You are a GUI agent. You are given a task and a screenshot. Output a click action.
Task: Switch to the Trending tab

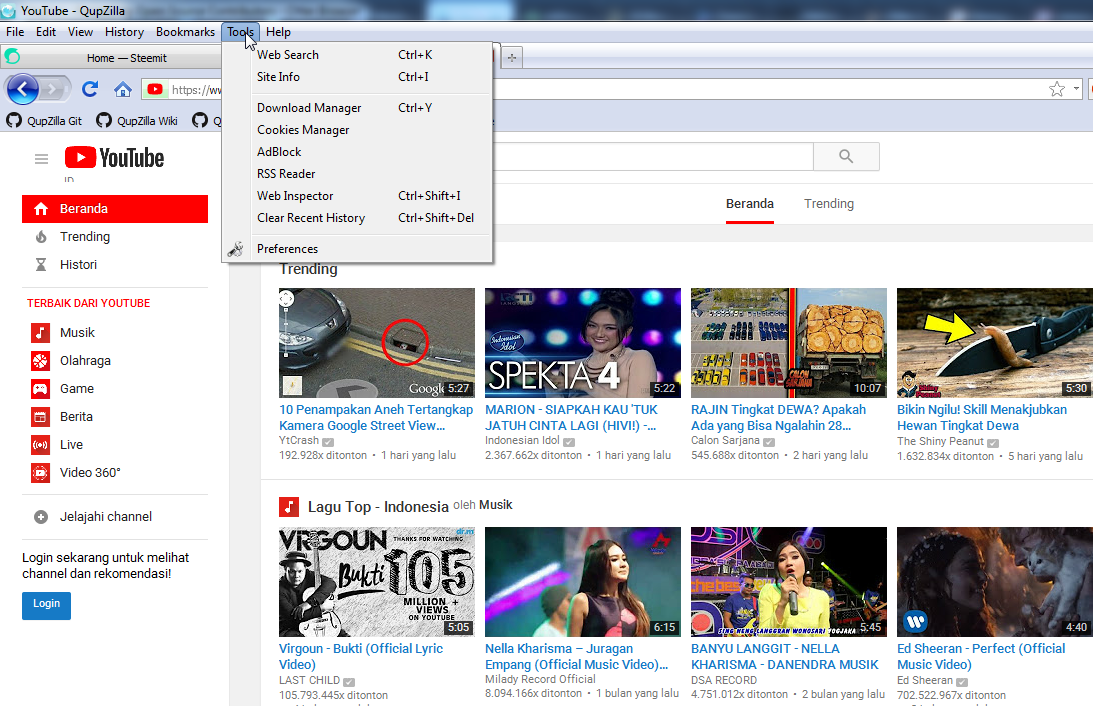(x=829, y=204)
